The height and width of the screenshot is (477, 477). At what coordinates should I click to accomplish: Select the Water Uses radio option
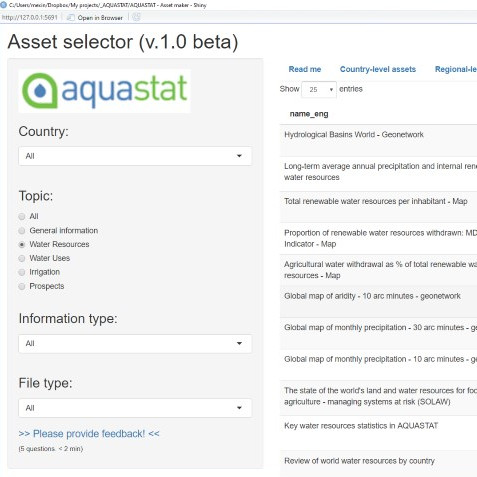click(22, 258)
